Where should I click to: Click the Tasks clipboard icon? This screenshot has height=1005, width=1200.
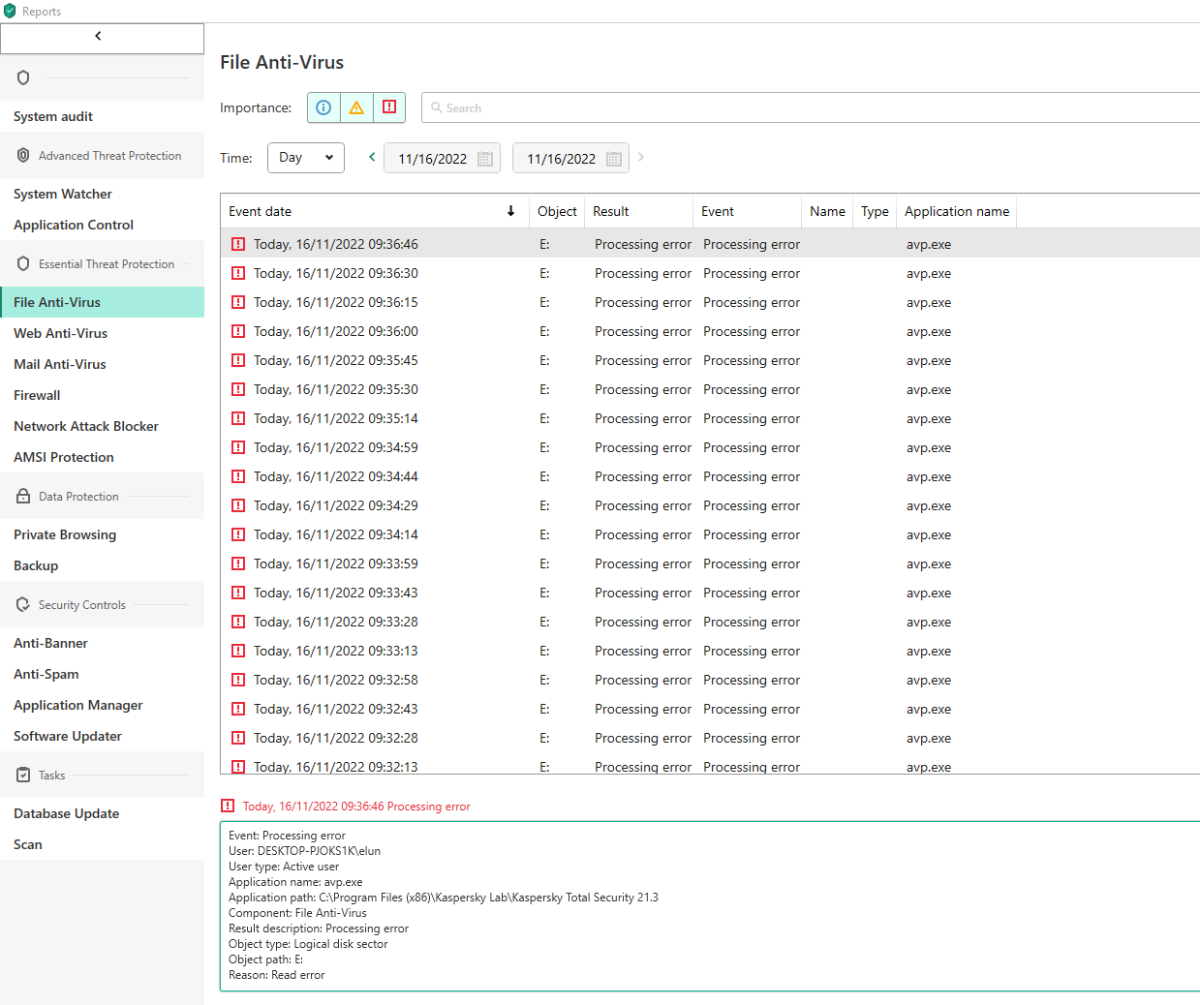[x=23, y=775]
